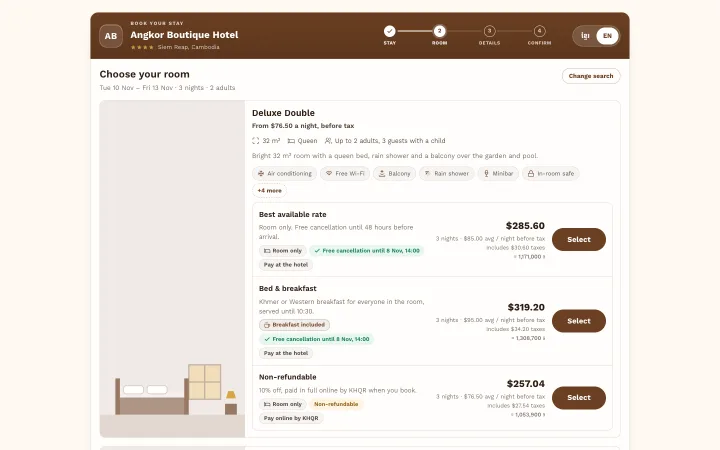This screenshot has width=720, height=450.
Task: Click free cancellation tag under Best available rate
Action: click(x=366, y=251)
